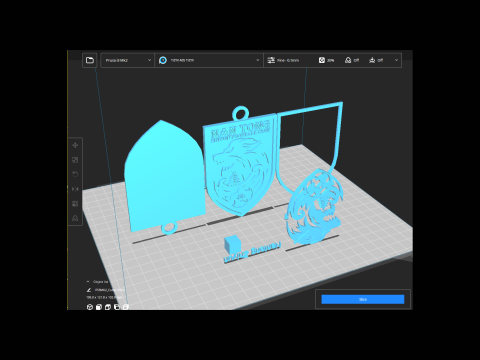
Task: Switch to 3D perspective view icon
Action: coord(90,307)
